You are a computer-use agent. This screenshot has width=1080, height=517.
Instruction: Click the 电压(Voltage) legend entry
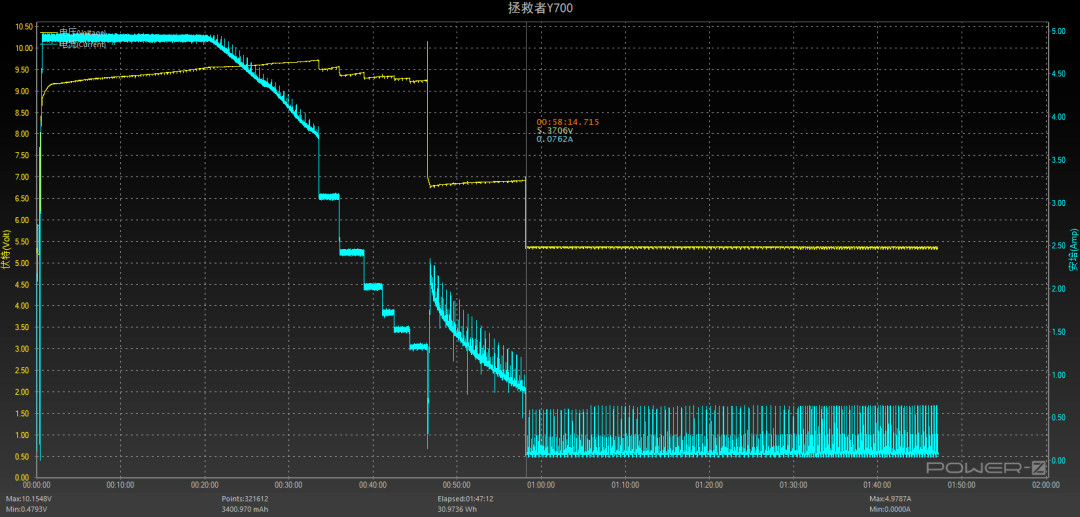click(74, 32)
